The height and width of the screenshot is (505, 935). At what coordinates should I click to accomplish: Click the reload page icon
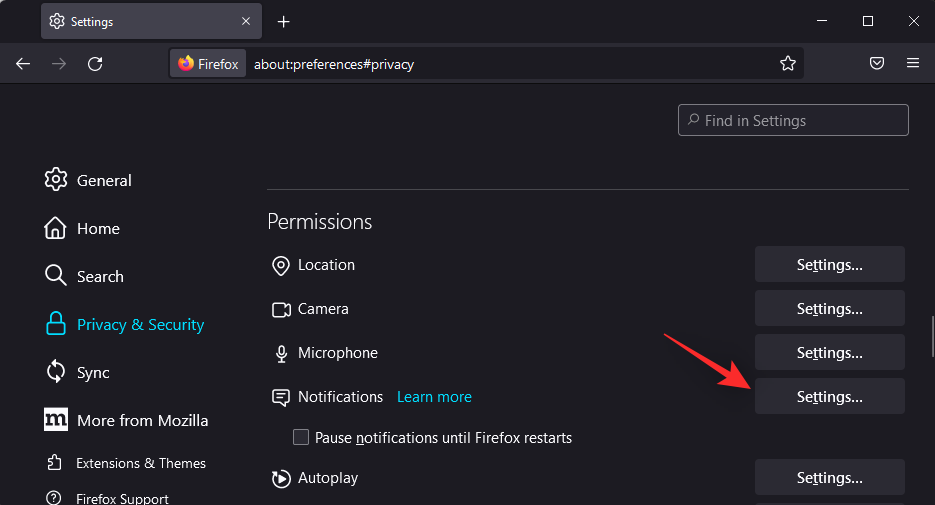95,64
